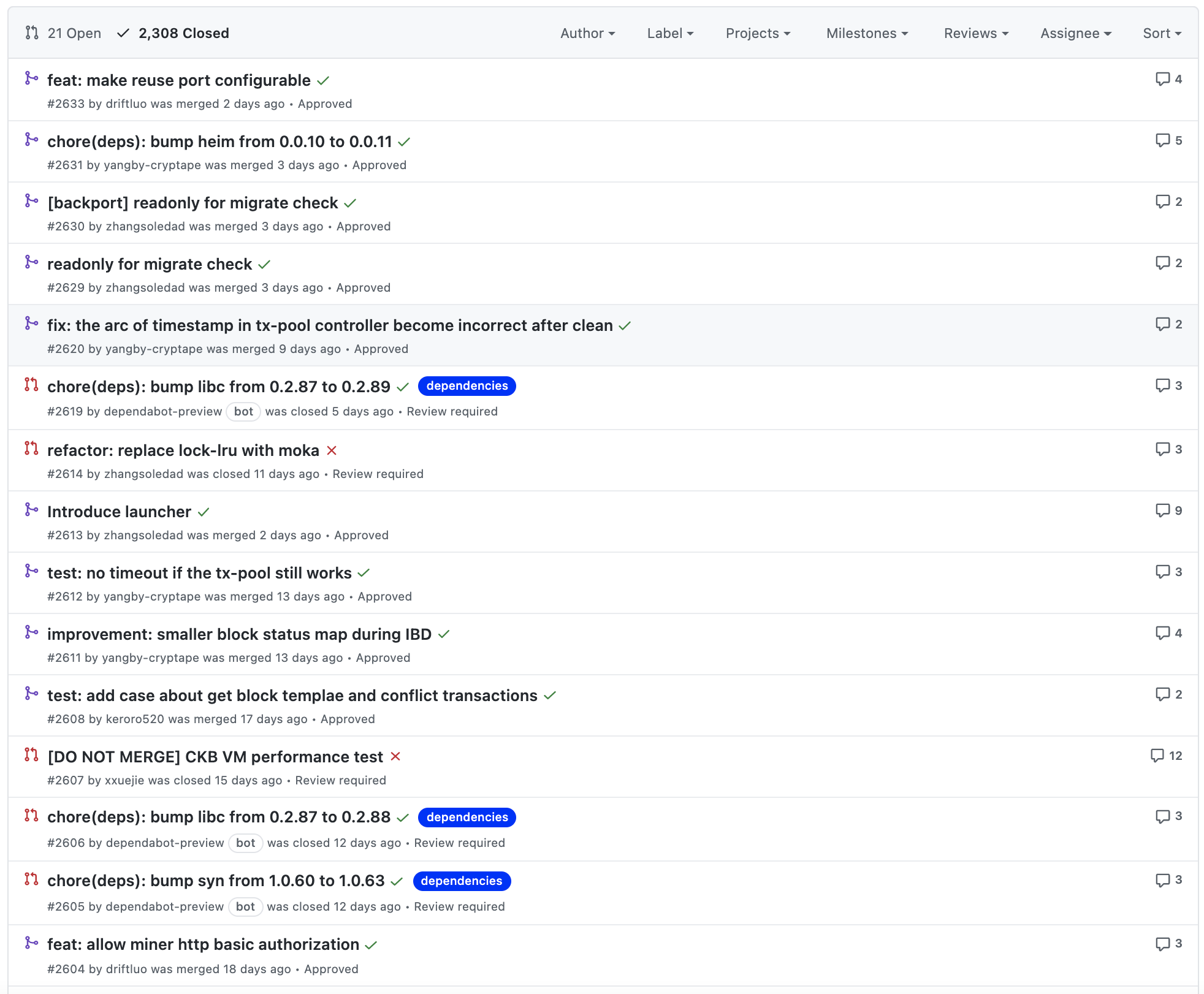The image size is (1204, 994).
Task: Click the merged icon beside 'allow miner http basic authorization'
Action: coord(31,943)
